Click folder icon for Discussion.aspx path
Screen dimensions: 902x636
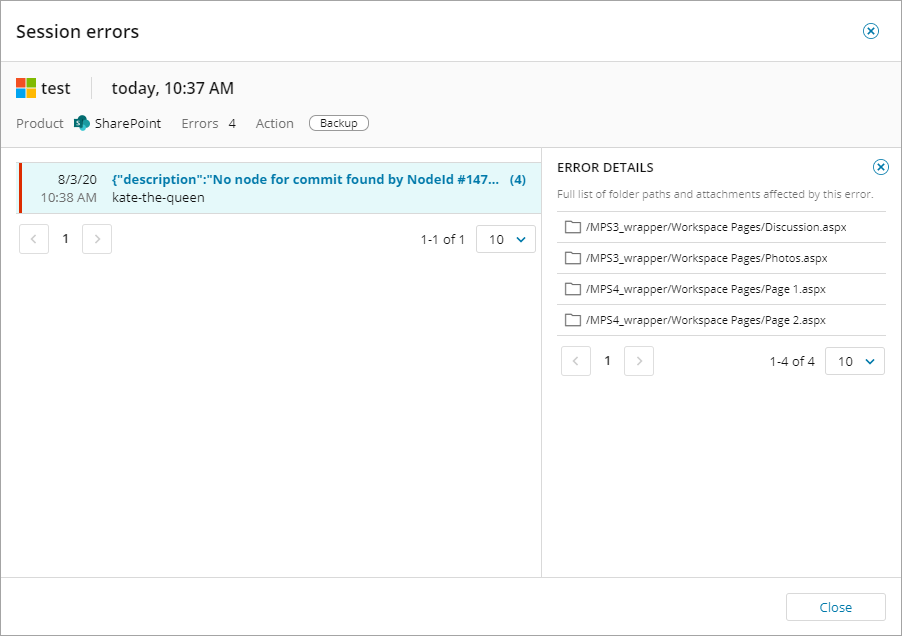573,227
